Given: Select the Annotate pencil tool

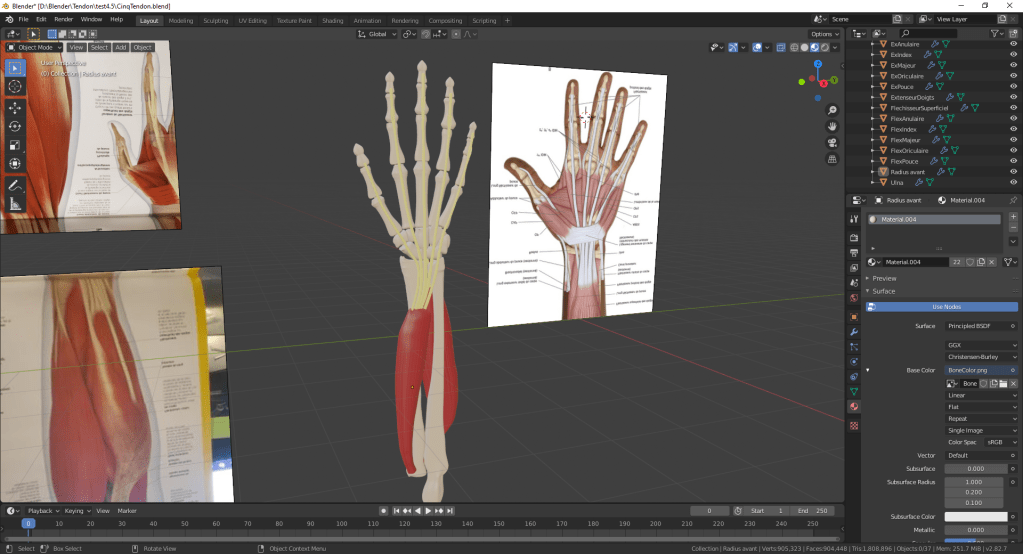Looking at the screenshot, I should 15,185.
